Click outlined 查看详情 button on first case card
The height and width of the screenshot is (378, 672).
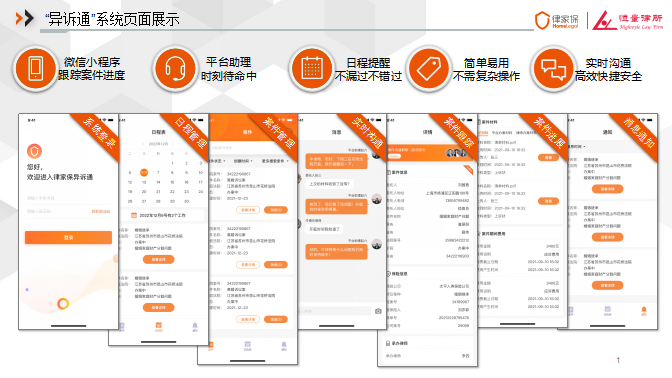pyautogui.click(x=248, y=210)
